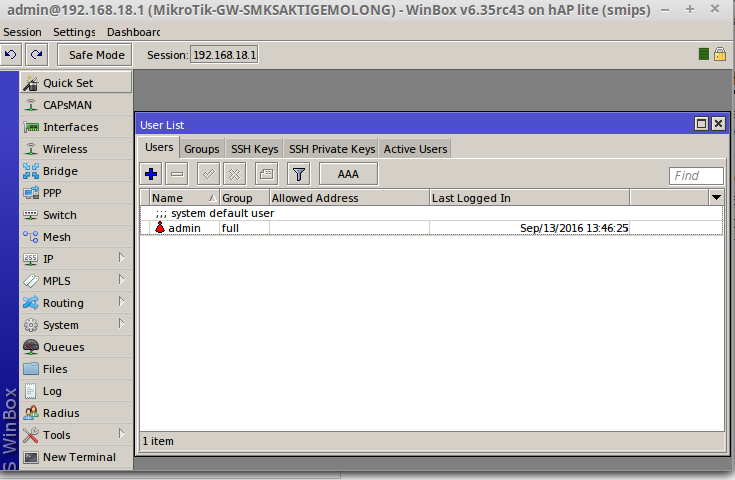The image size is (735, 480).
Task: Open Mesh in the sidebar
Action: point(76,237)
